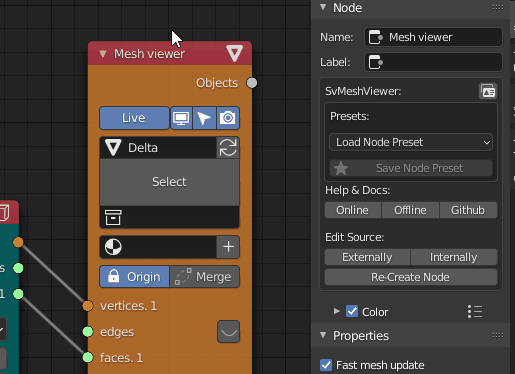The width and height of the screenshot is (515, 374).
Task: Click the vertices. 1 input socket
Action: (88, 306)
